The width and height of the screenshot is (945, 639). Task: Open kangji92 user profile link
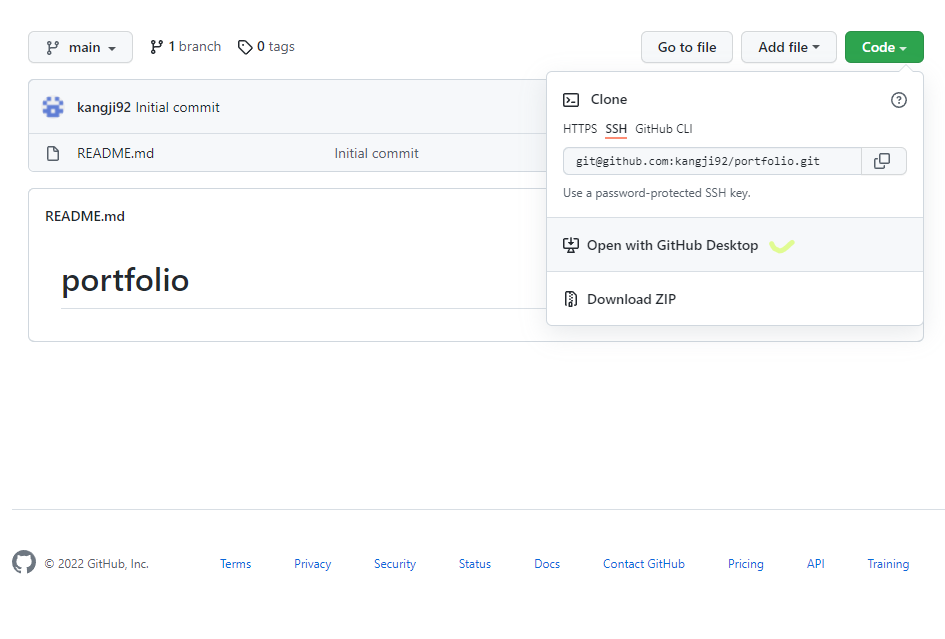coord(104,107)
